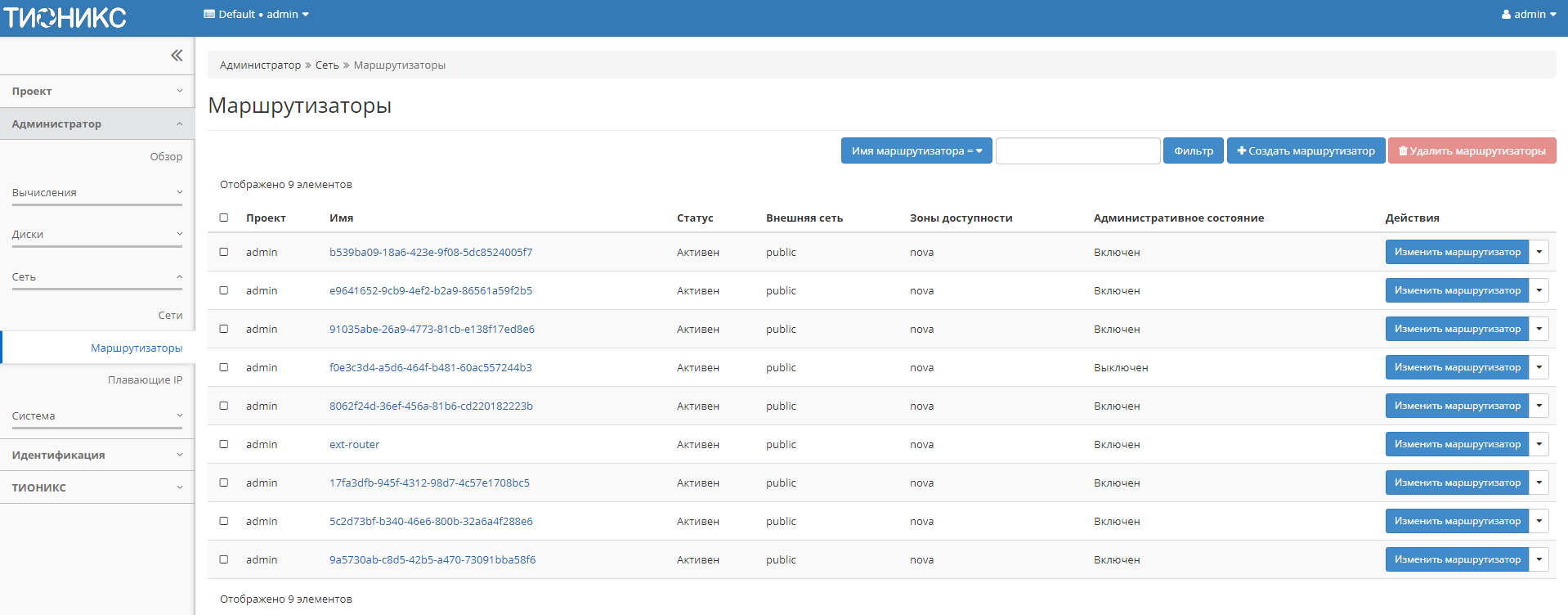The height and width of the screenshot is (615, 1568).
Task: Select checkbox for ext-router row
Action: pos(224,444)
